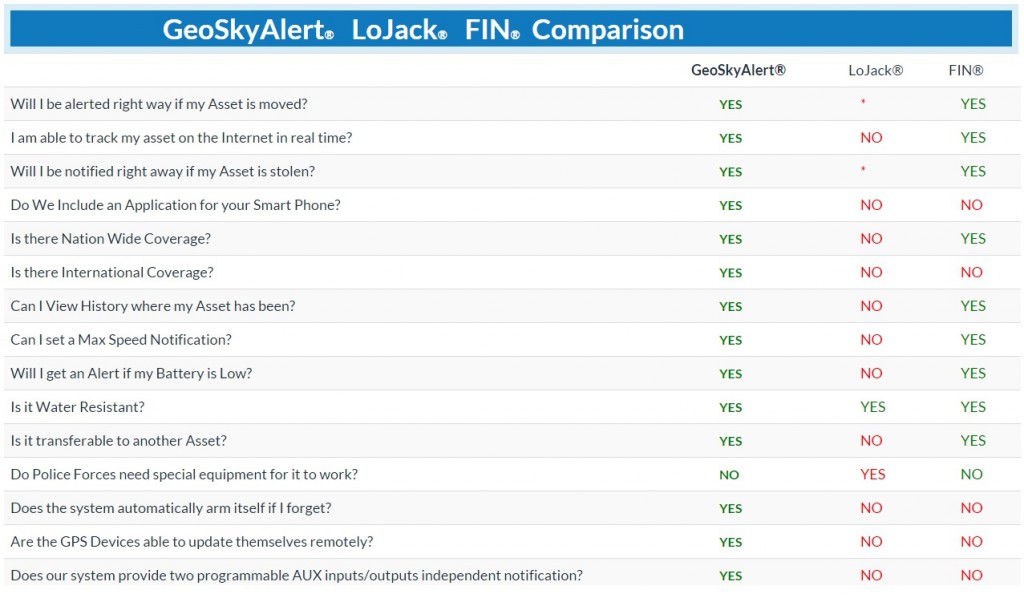
Task: Click FIN's YES for Nation Wide Coverage
Action: tap(973, 238)
